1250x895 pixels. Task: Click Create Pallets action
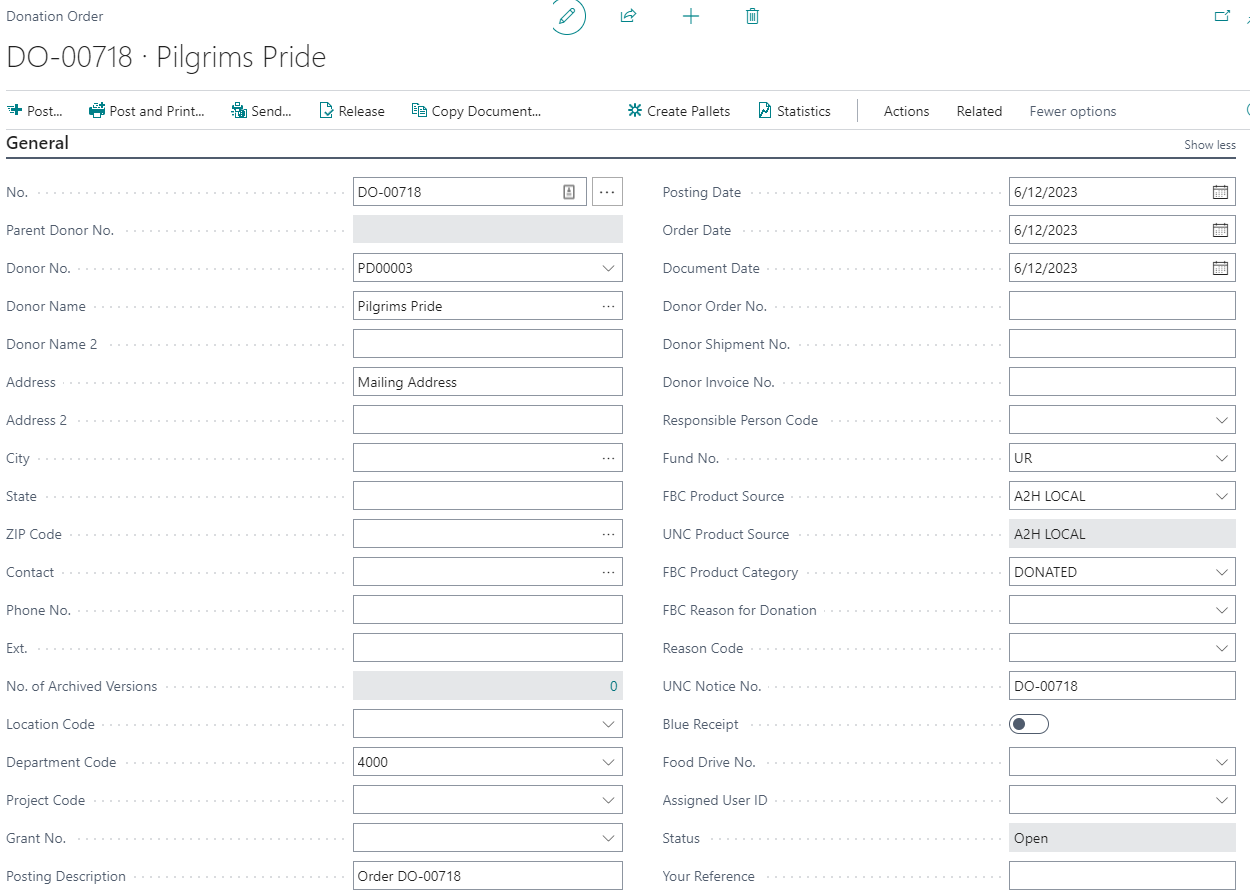pyautogui.click(x=679, y=111)
